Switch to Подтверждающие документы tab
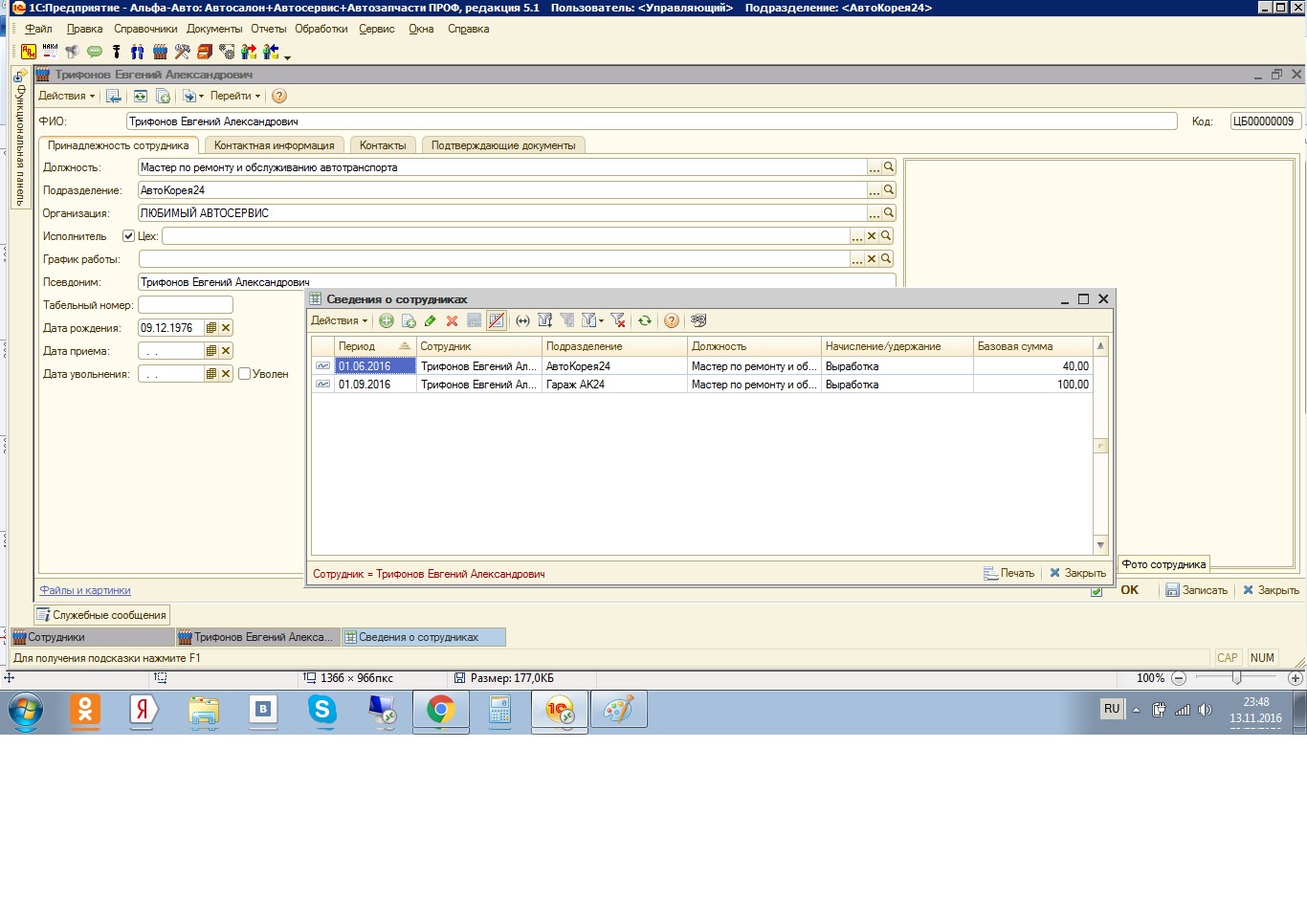This screenshot has width=1307, height=924. [x=503, y=145]
